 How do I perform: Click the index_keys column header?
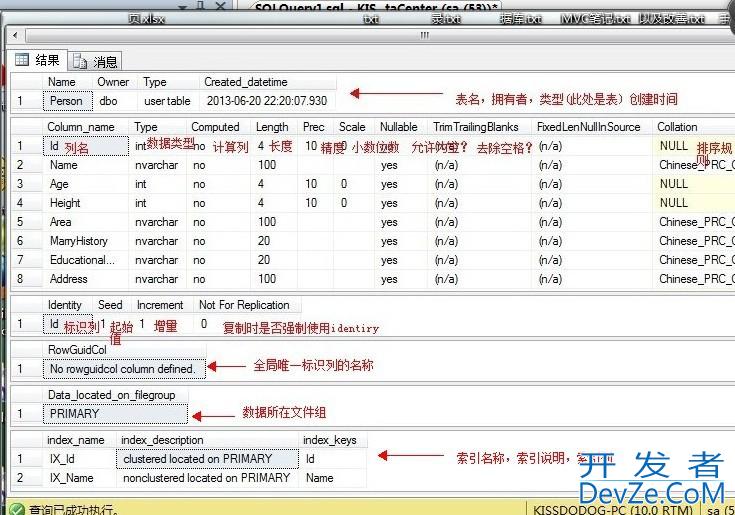(333, 440)
